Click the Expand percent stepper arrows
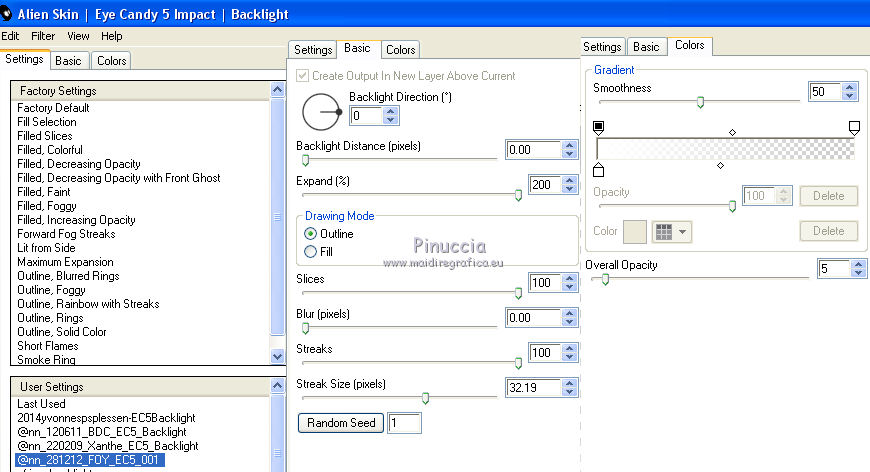The width and height of the screenshot is (870, 472). click(569, 185)
